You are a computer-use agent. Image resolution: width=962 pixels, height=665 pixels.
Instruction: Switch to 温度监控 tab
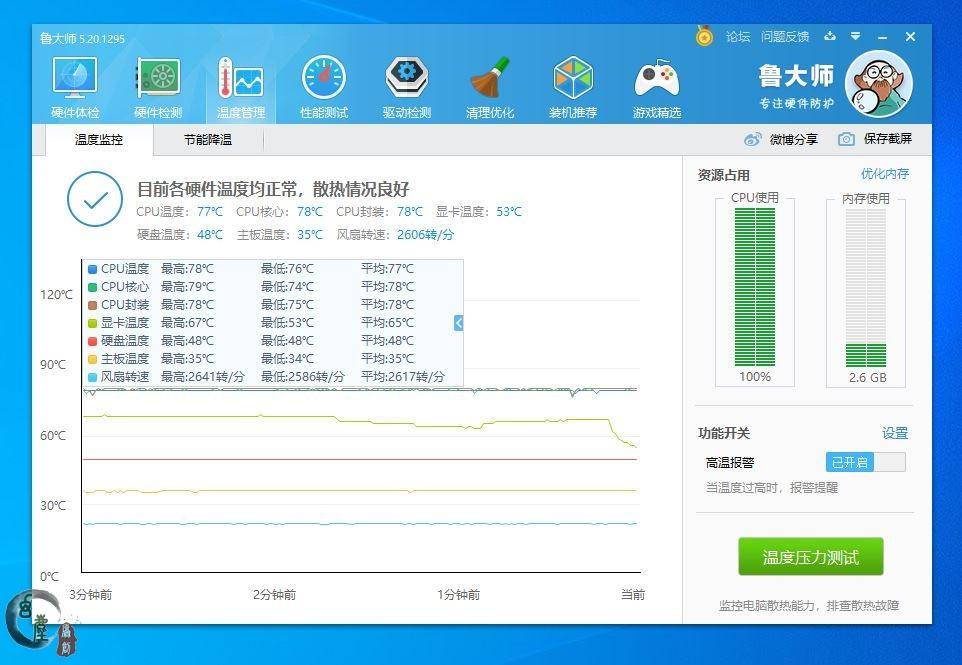99,140
